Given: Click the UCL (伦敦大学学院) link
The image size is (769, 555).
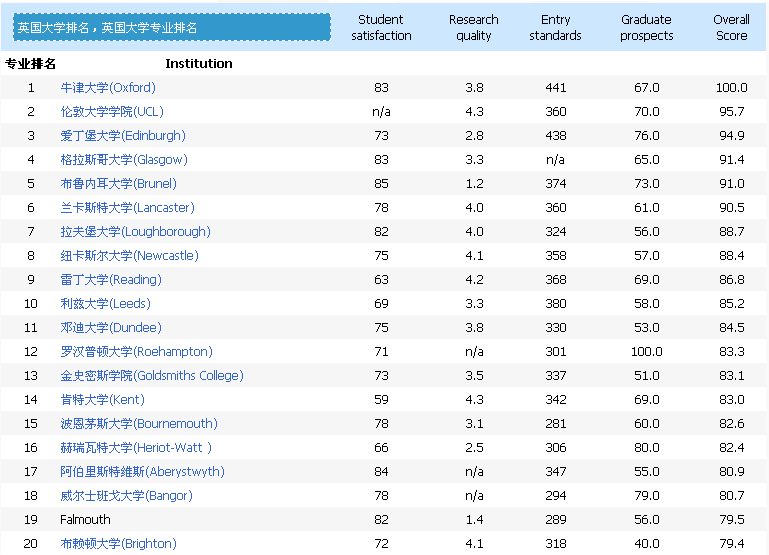Looking at the screenshot, I should [x=111, y=112].
